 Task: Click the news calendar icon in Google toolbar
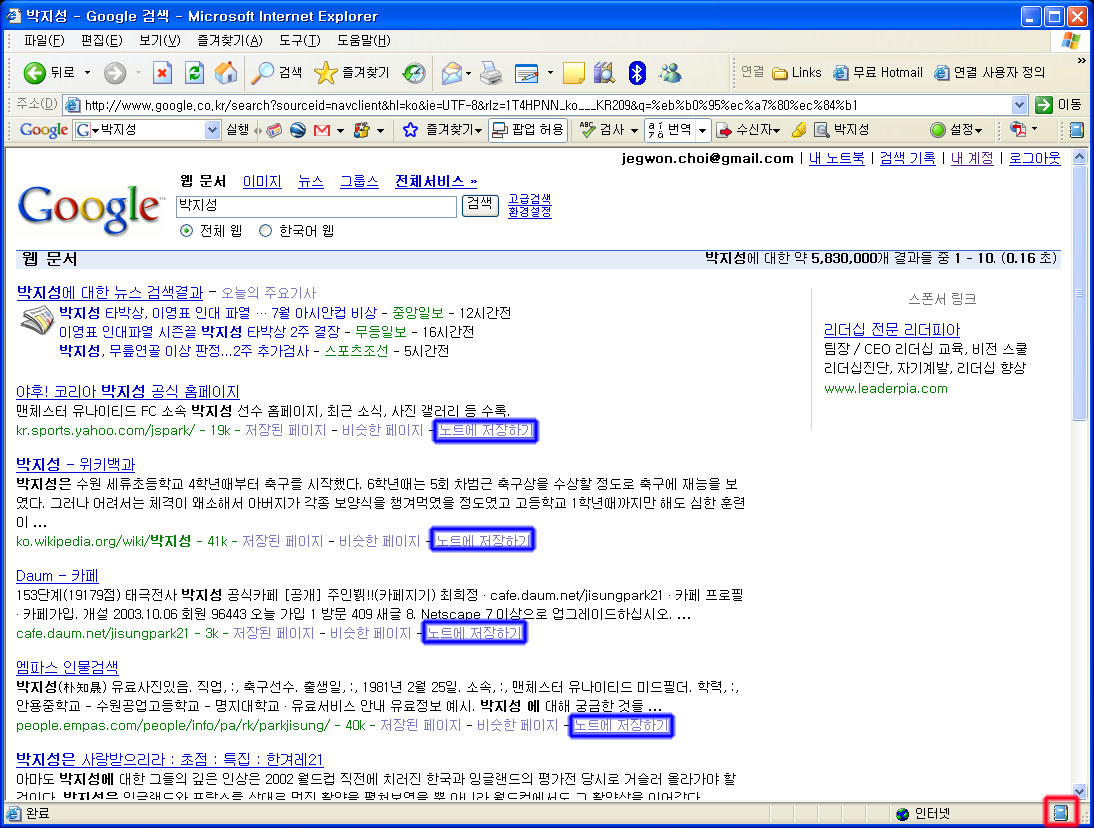point(274,130)
